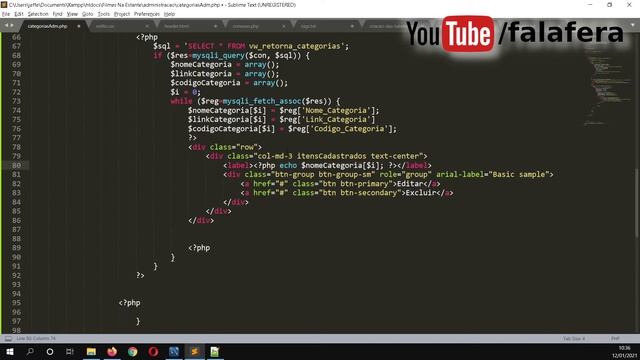Open the Windows Start menu

pos(10,351)
